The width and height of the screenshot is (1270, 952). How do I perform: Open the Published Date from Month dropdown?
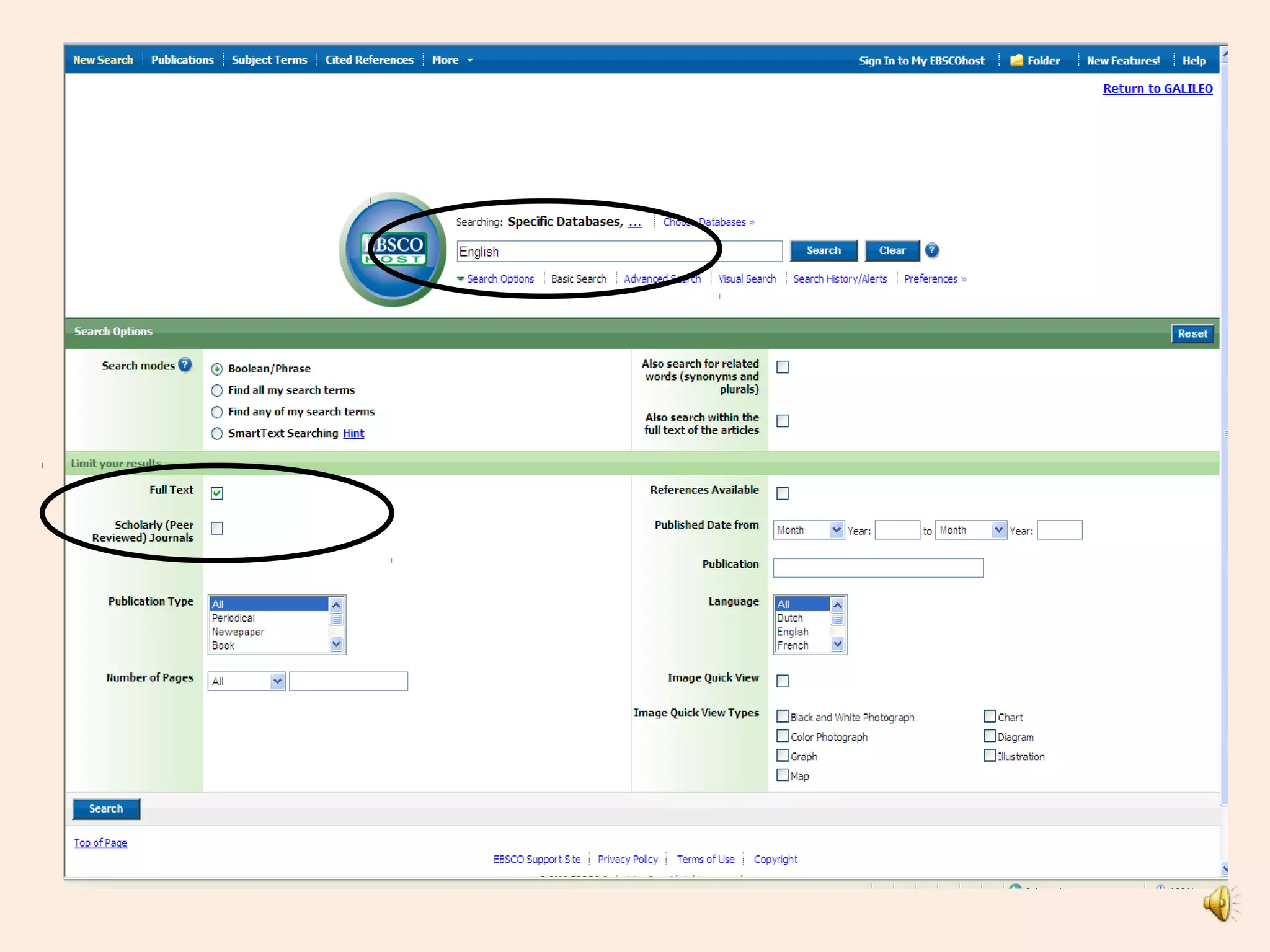(837, 530)
